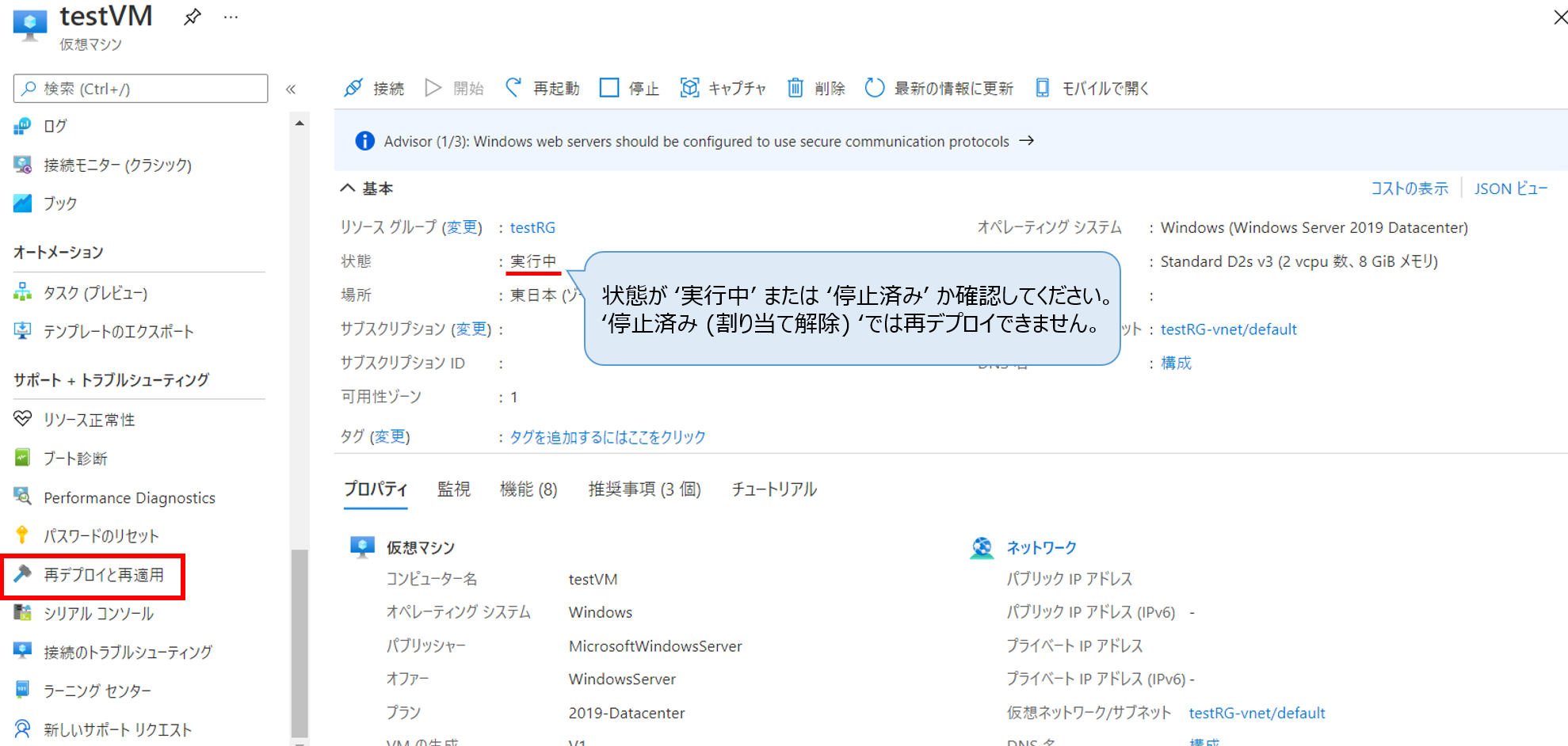Click the タスク (プレビュー) icon
Viewport: 1568px width, 746px height.
(23, 293)
